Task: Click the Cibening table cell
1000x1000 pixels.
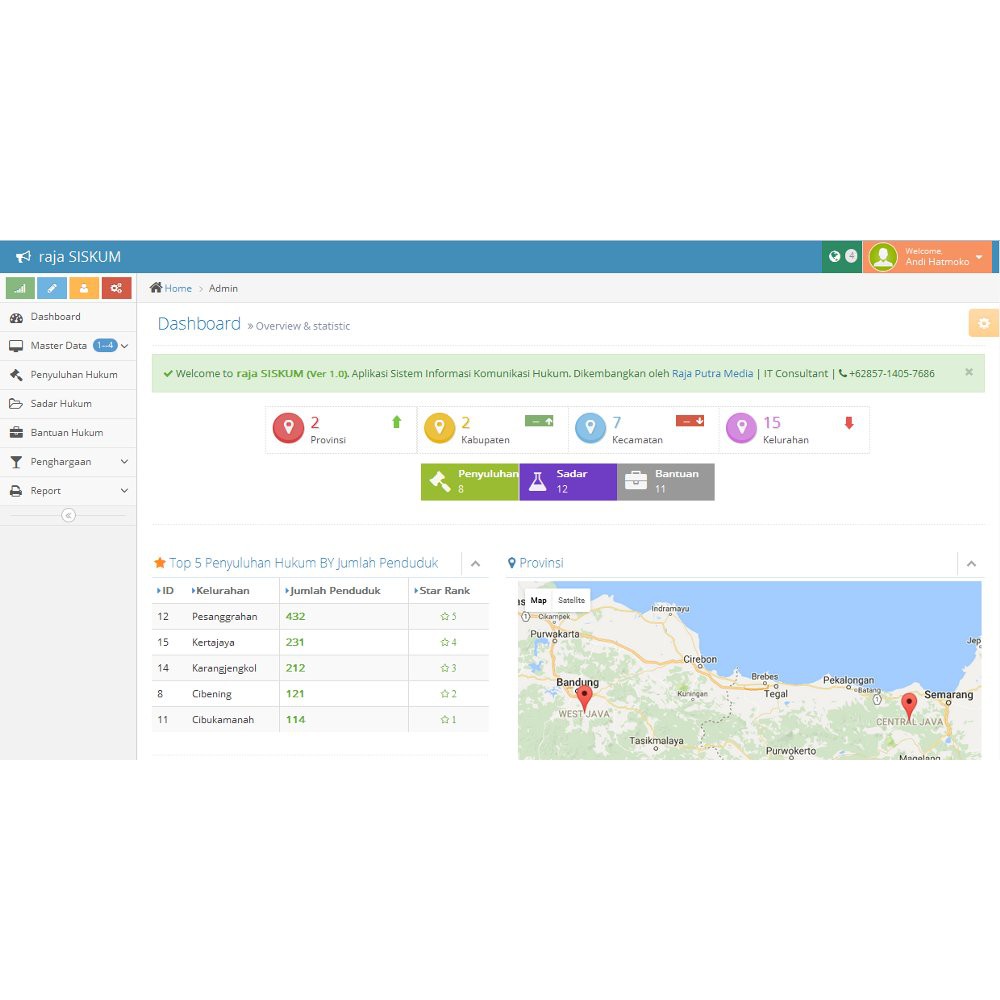Action: 212,694
